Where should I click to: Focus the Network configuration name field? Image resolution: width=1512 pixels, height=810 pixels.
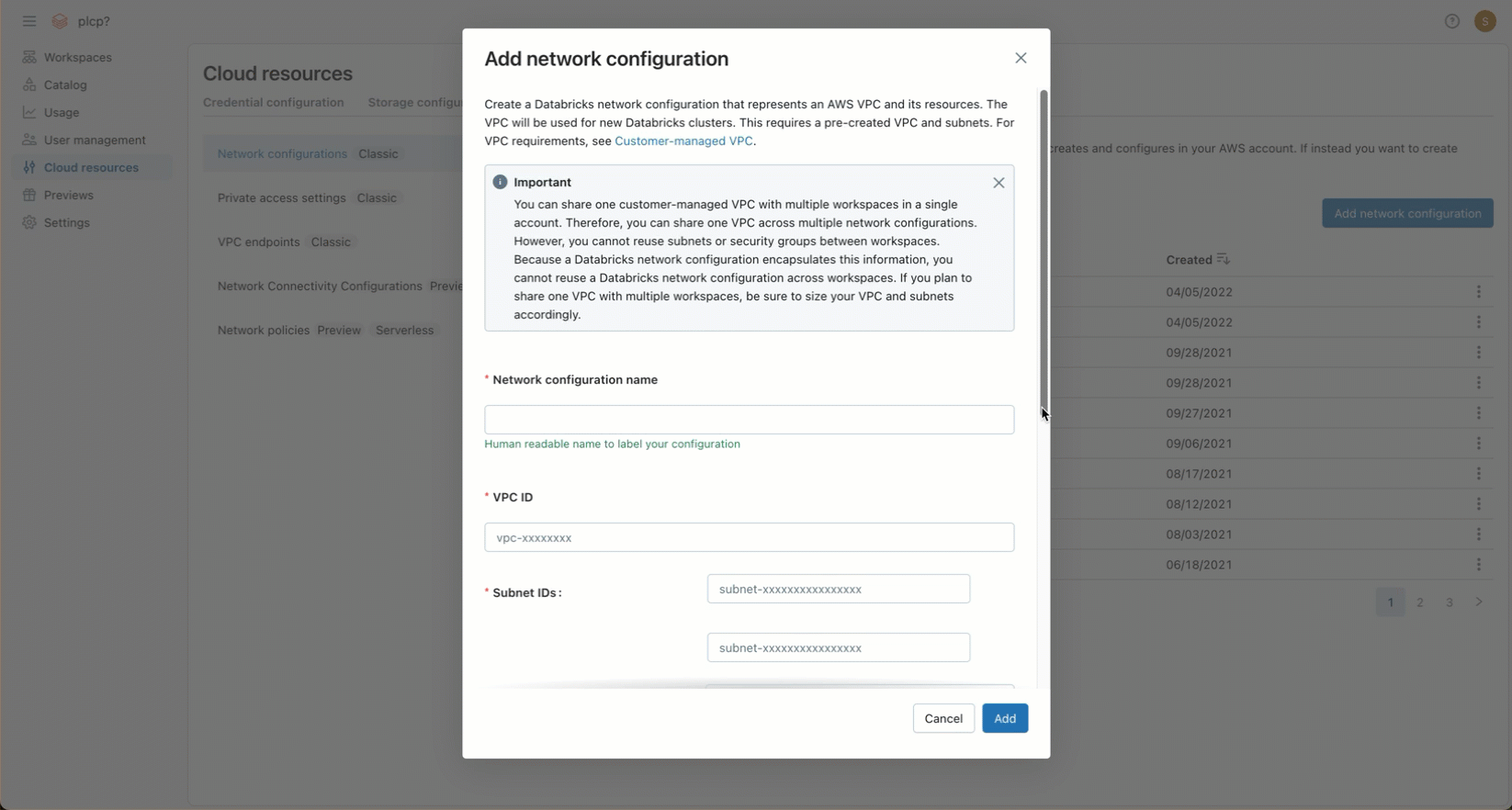[x=749, y=420]
